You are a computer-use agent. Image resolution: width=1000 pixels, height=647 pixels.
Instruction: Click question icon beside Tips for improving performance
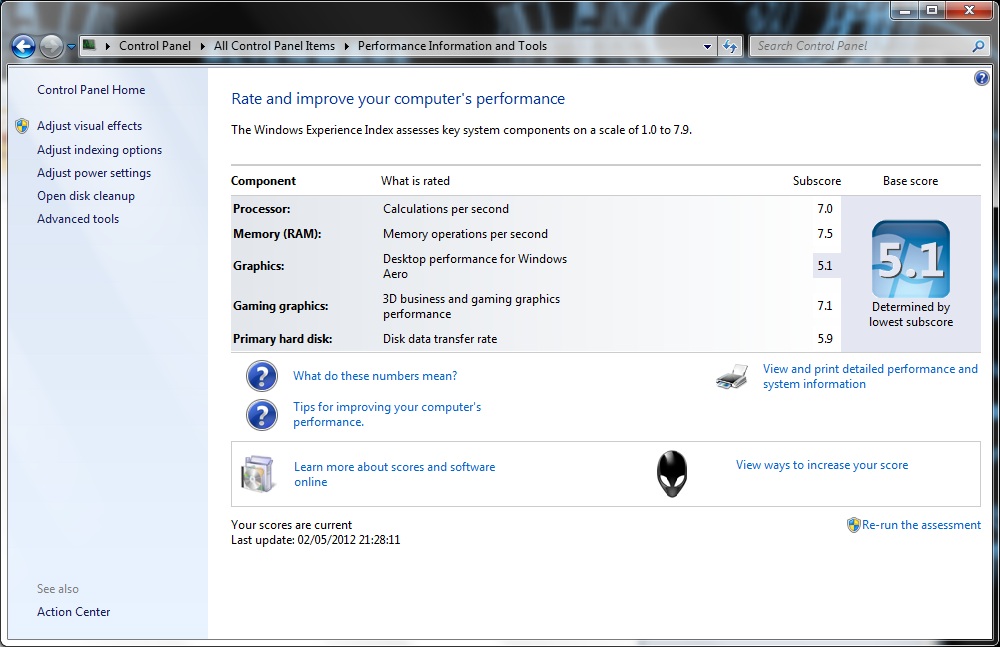click(x=261, y=415)
